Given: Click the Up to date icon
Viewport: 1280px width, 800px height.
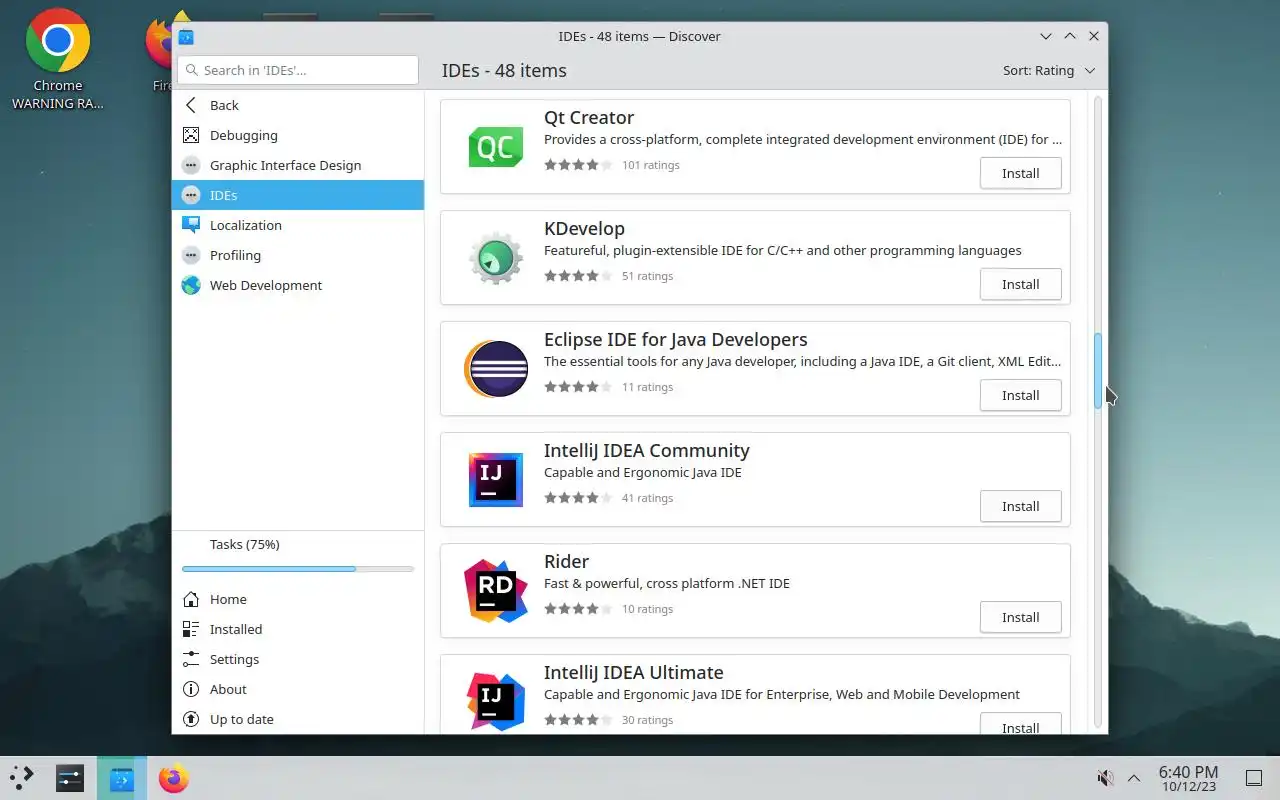Looking at the screenshot, I should [x=191, y=719].
